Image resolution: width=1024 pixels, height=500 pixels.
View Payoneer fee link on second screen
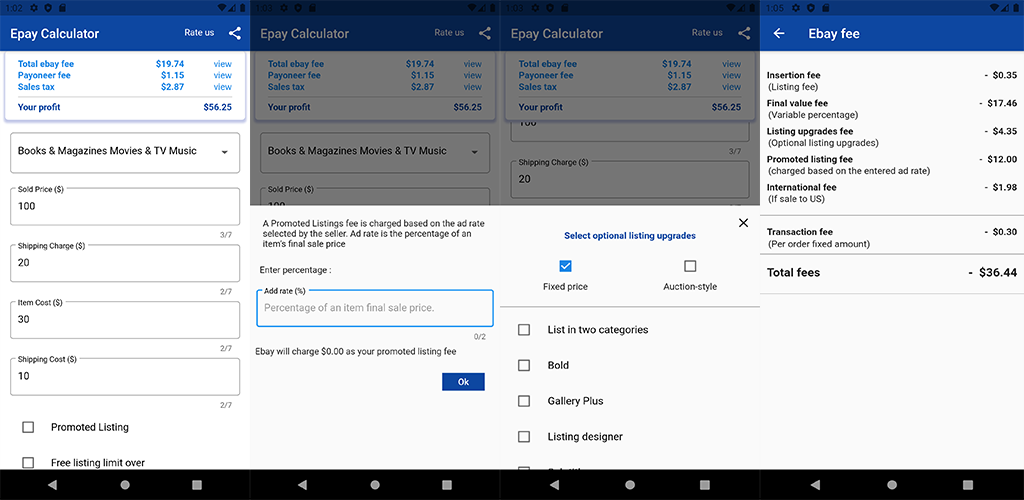point(473,75)
